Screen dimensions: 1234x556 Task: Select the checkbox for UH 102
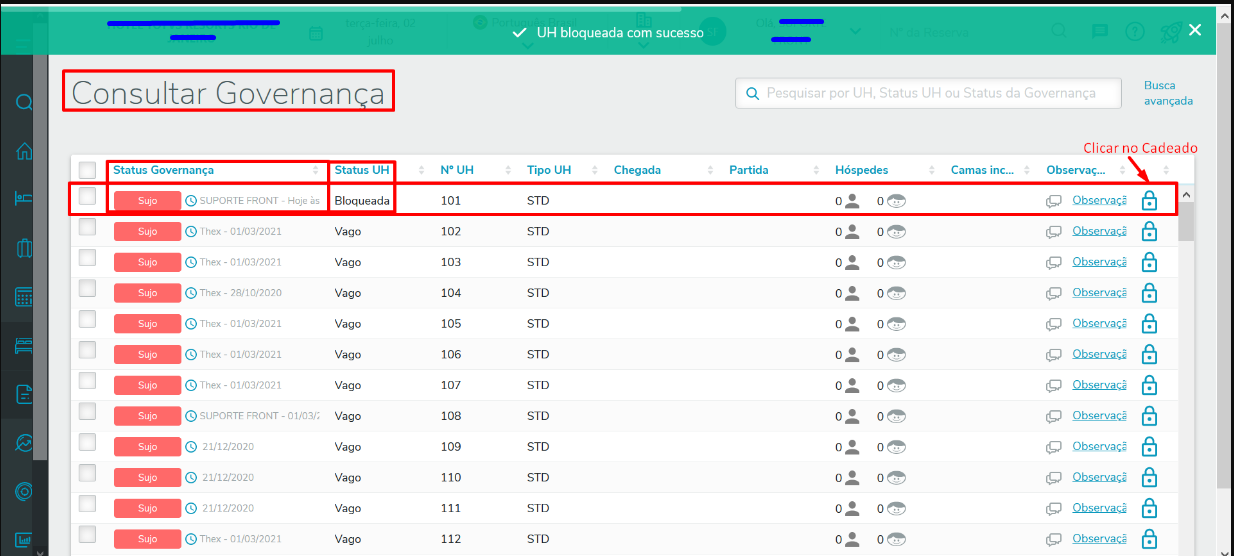[x=87, y=227]
